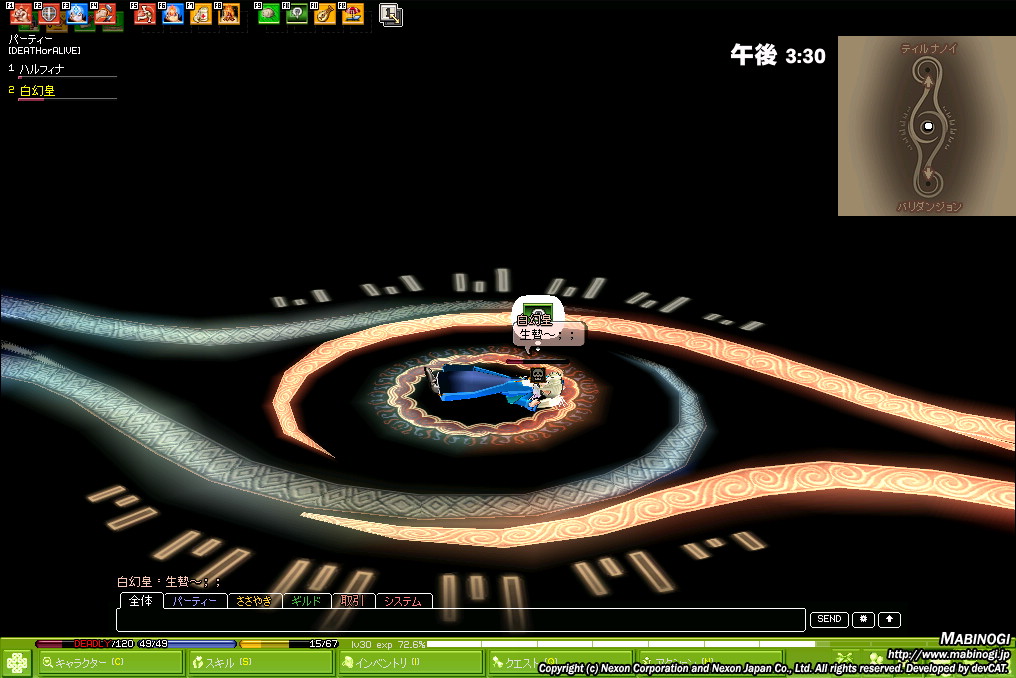This screenshot has height=678, width=1016.
Task: Switch to the ささやき chat tab
Action: pyautogui.click(x=255, y=602)
